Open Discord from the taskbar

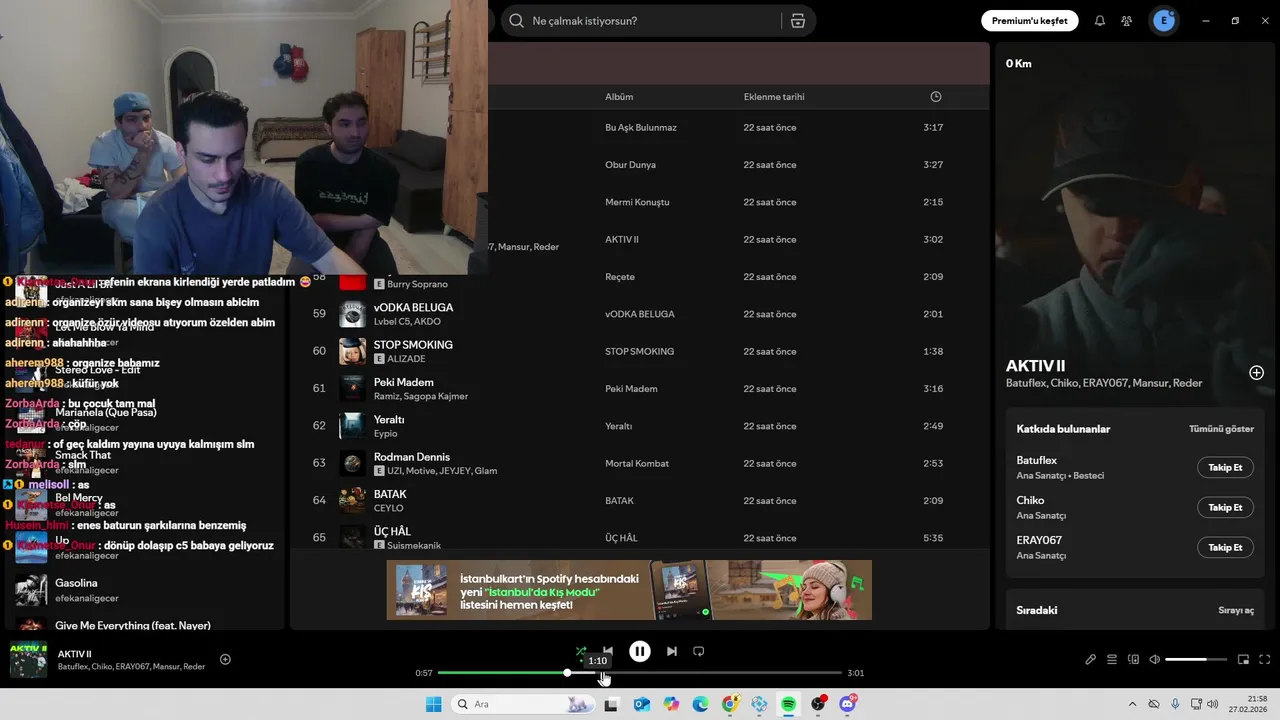click(x=848, y=704)
